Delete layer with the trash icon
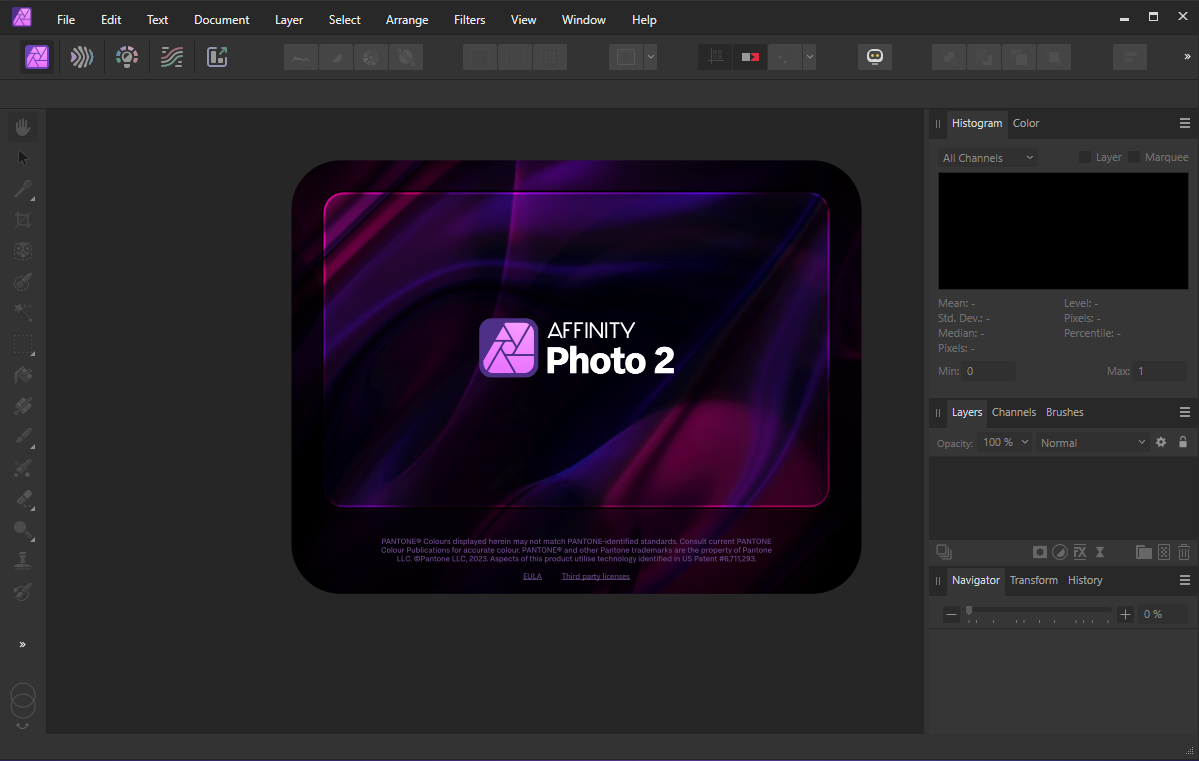The image size is (1199, 761). [1184, 552]
